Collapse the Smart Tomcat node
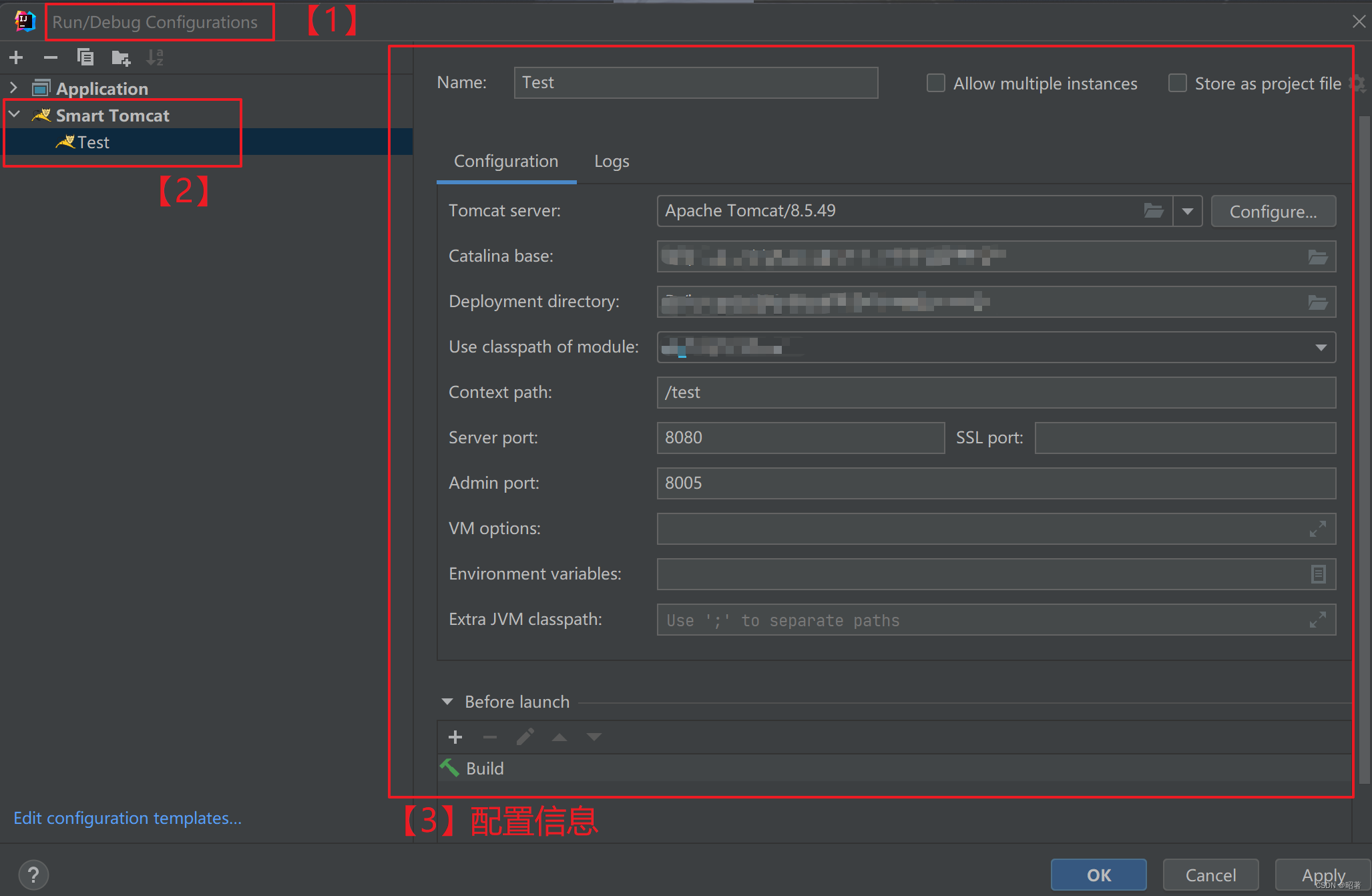 point(13,114)
